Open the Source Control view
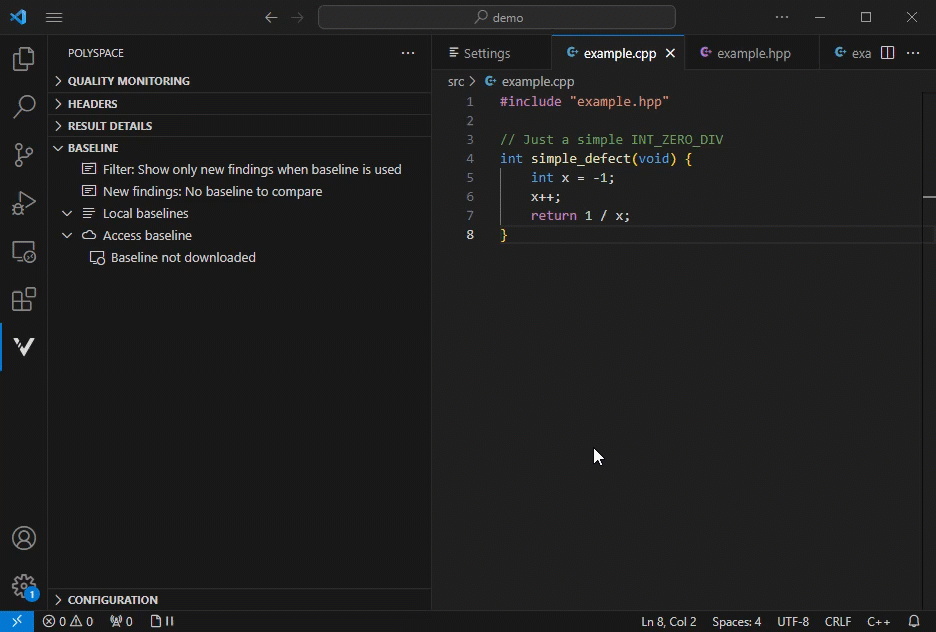This screenshot has width=936, height=632. [x=23, y=155]
